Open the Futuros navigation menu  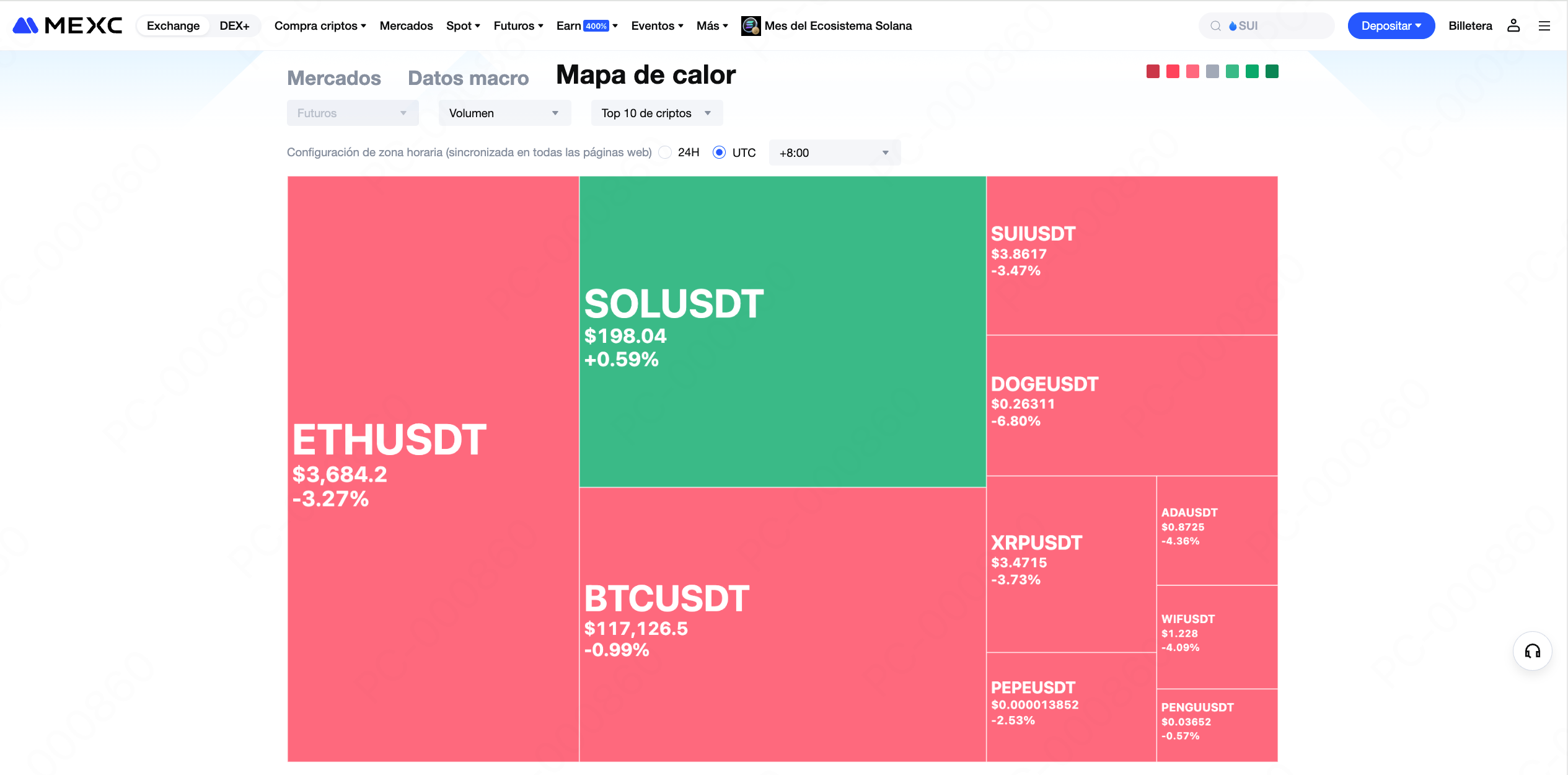click(x=518, y=25)
